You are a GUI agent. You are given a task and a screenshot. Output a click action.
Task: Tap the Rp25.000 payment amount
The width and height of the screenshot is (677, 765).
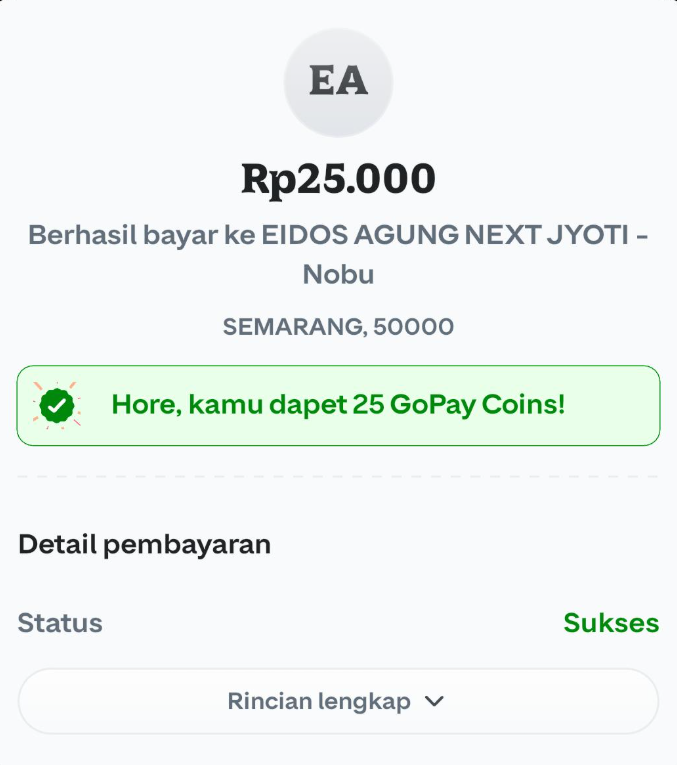coord(338,179)
